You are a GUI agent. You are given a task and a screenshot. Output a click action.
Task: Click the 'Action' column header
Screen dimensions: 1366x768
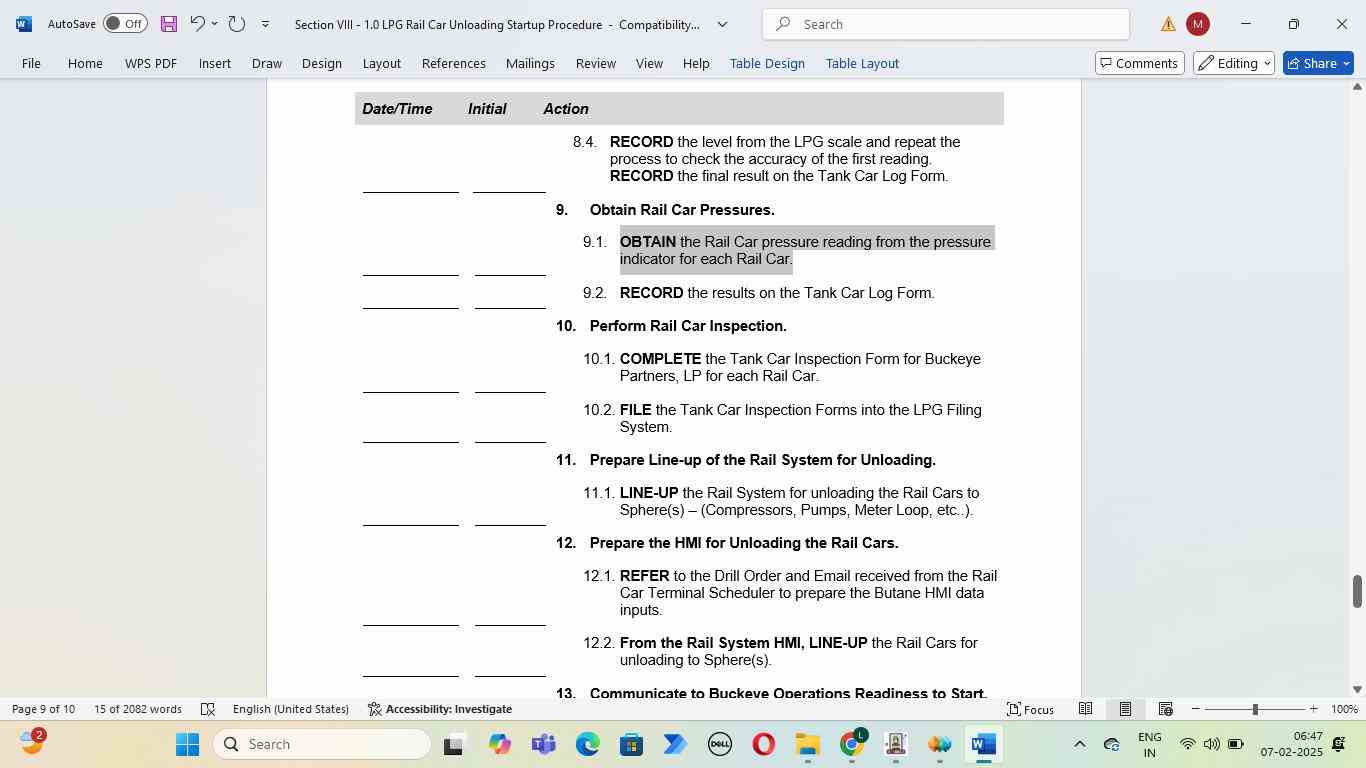[x=566, y=109]
